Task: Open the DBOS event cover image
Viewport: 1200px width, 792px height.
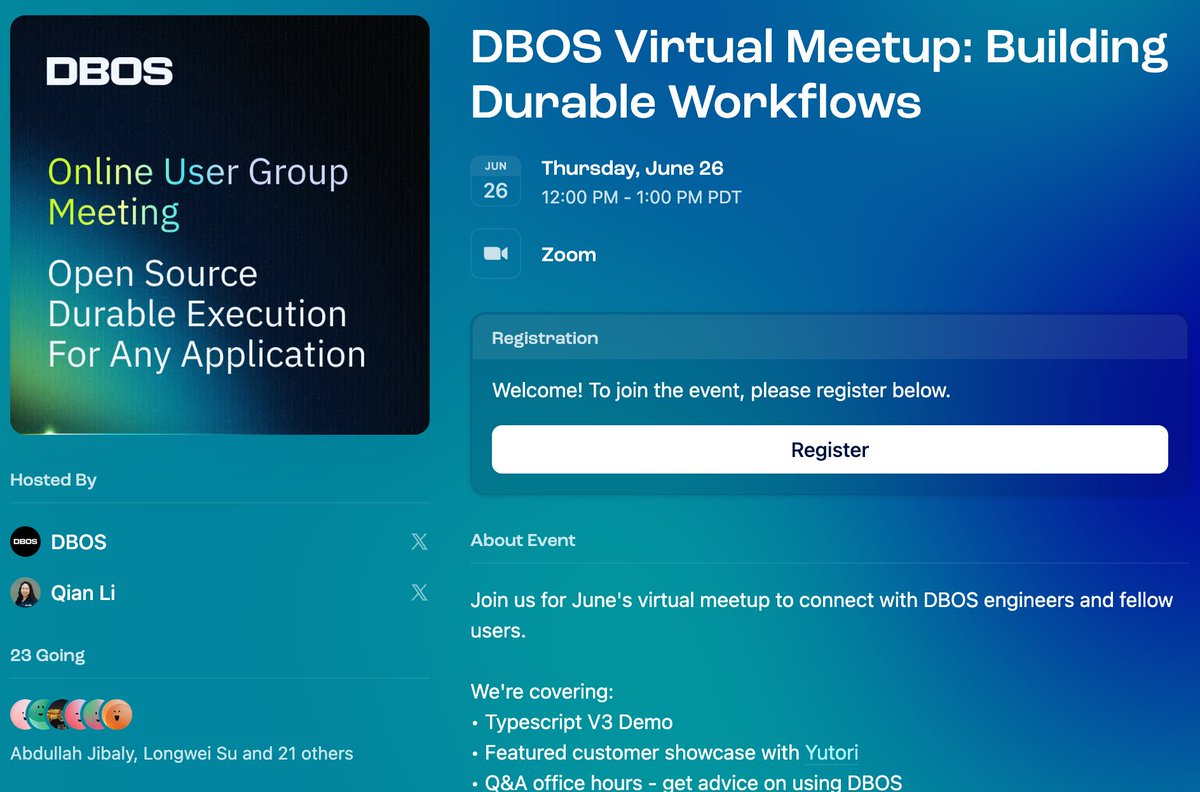Action: (x=220, y=225)
